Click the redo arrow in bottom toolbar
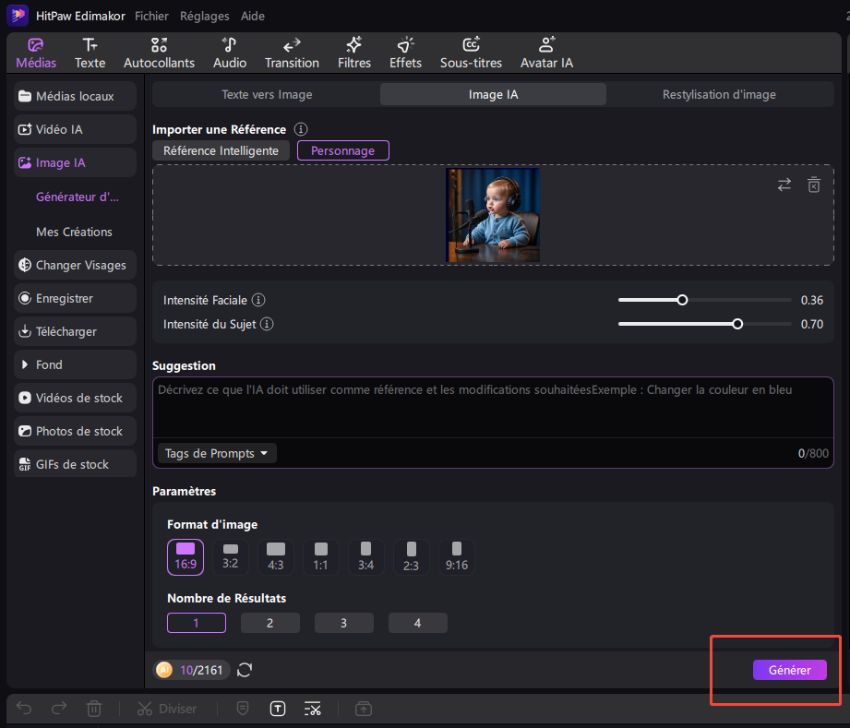 [x=59, y=708]
